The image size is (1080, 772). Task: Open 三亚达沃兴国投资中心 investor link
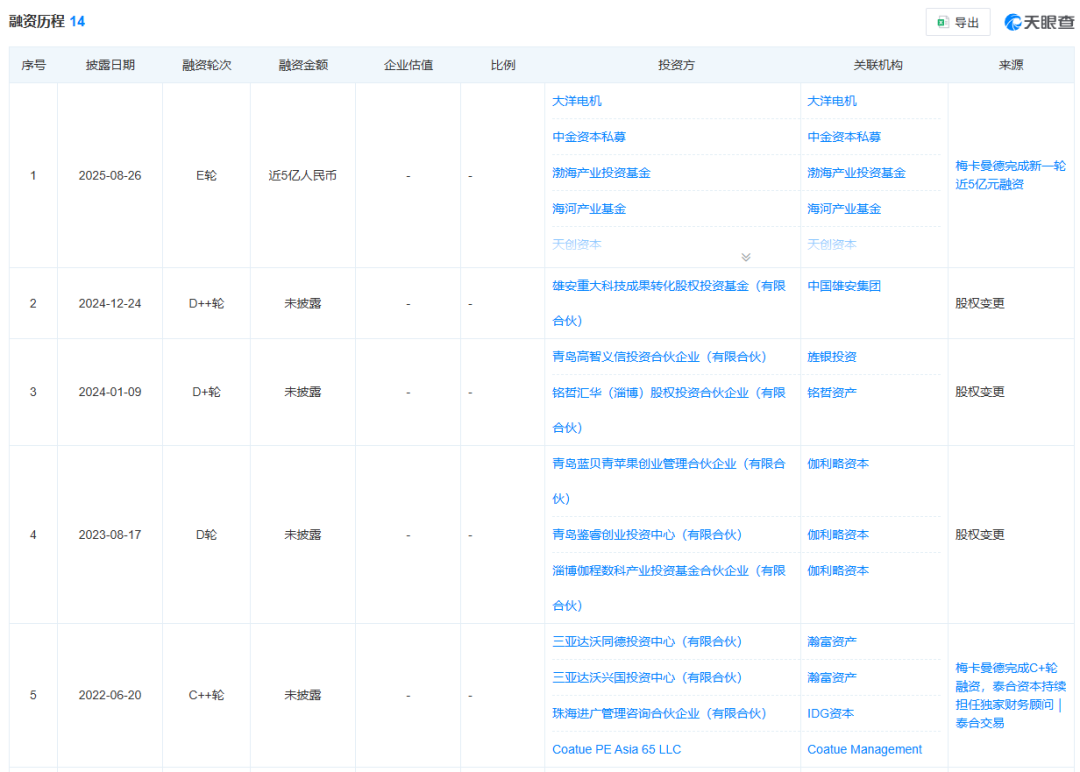(647, 678)
